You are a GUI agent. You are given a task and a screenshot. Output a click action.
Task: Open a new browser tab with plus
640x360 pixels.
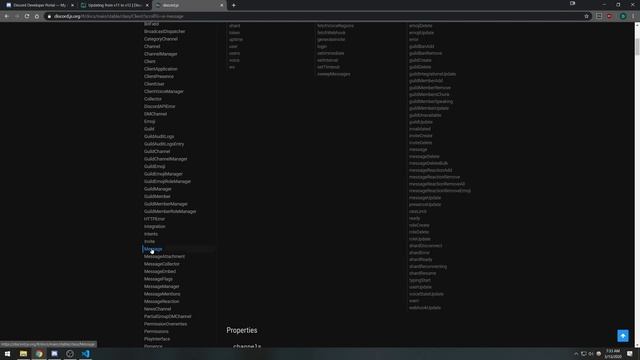[233, 5]
